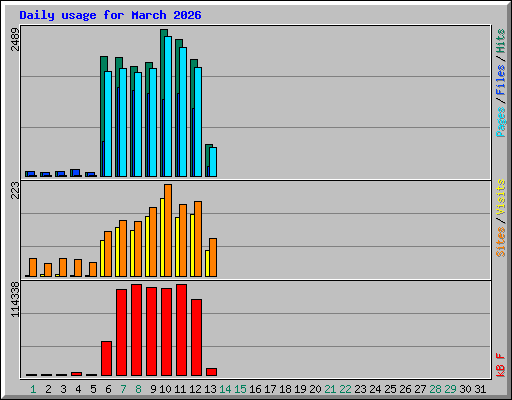This screenshot has height=400, width=512.
Task: Click the yellow visits bar for day 9
Action: (x=147, y=246)
